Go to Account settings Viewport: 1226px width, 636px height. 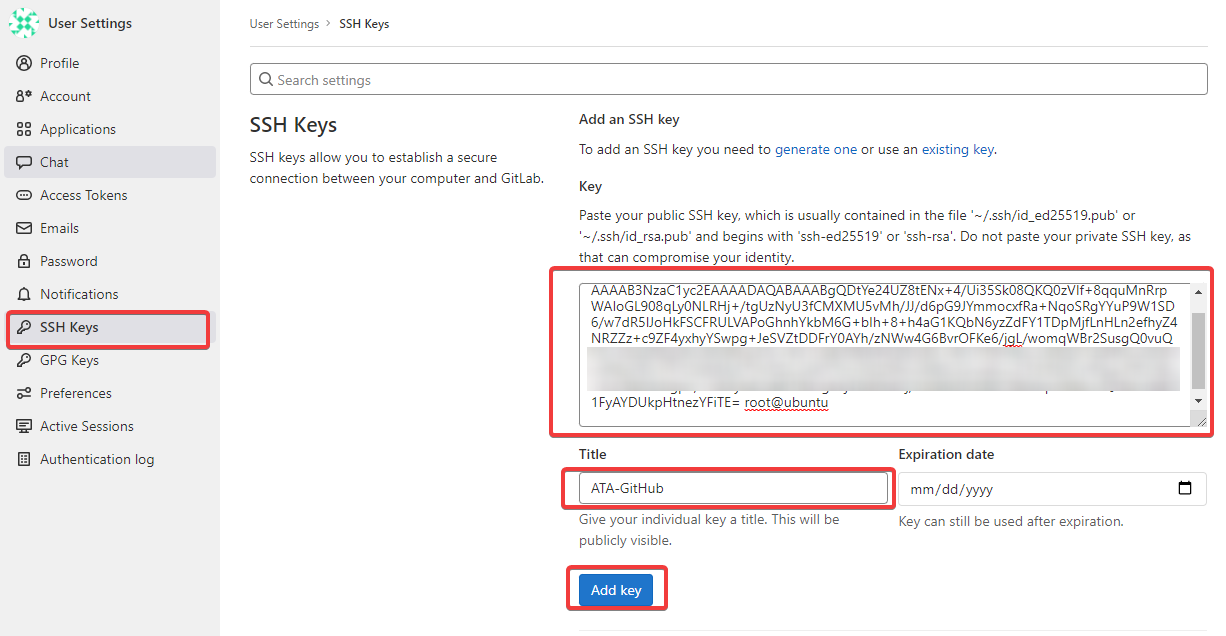pos(110,96)
